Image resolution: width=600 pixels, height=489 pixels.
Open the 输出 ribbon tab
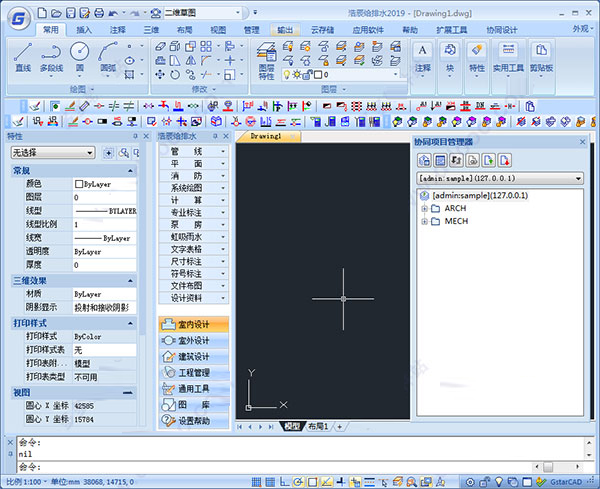(x=285, y=30)
